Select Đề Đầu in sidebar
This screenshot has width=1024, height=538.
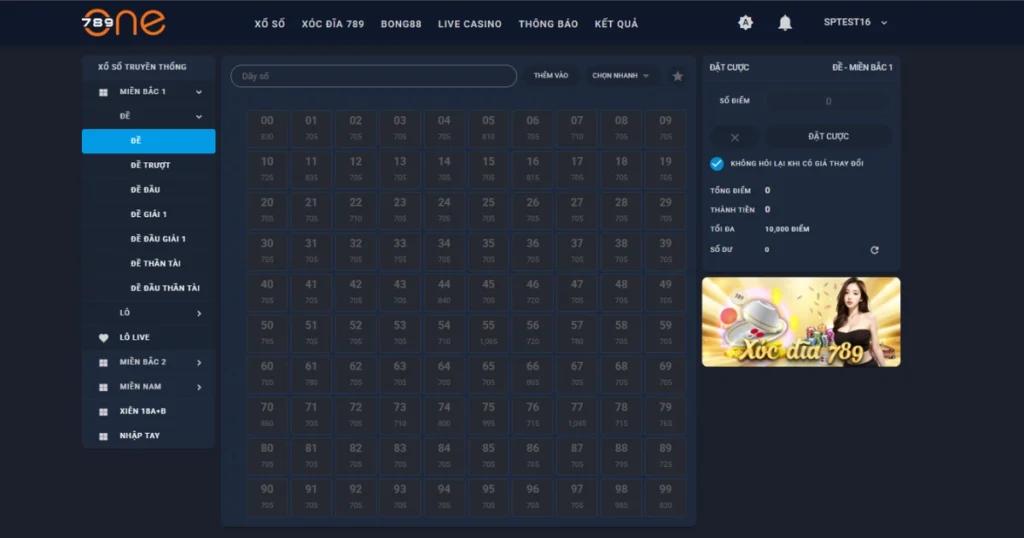(145, 190)
